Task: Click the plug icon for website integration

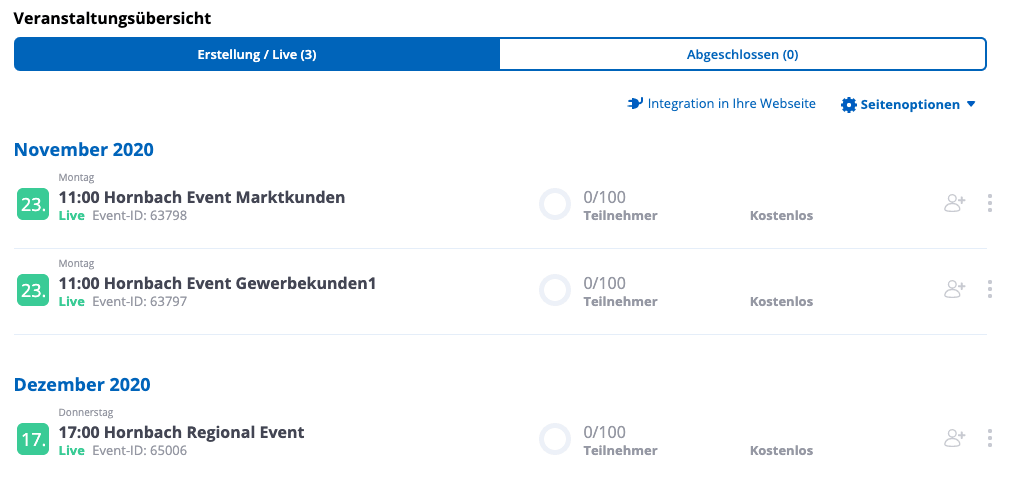Action: [x=635, y=104]
